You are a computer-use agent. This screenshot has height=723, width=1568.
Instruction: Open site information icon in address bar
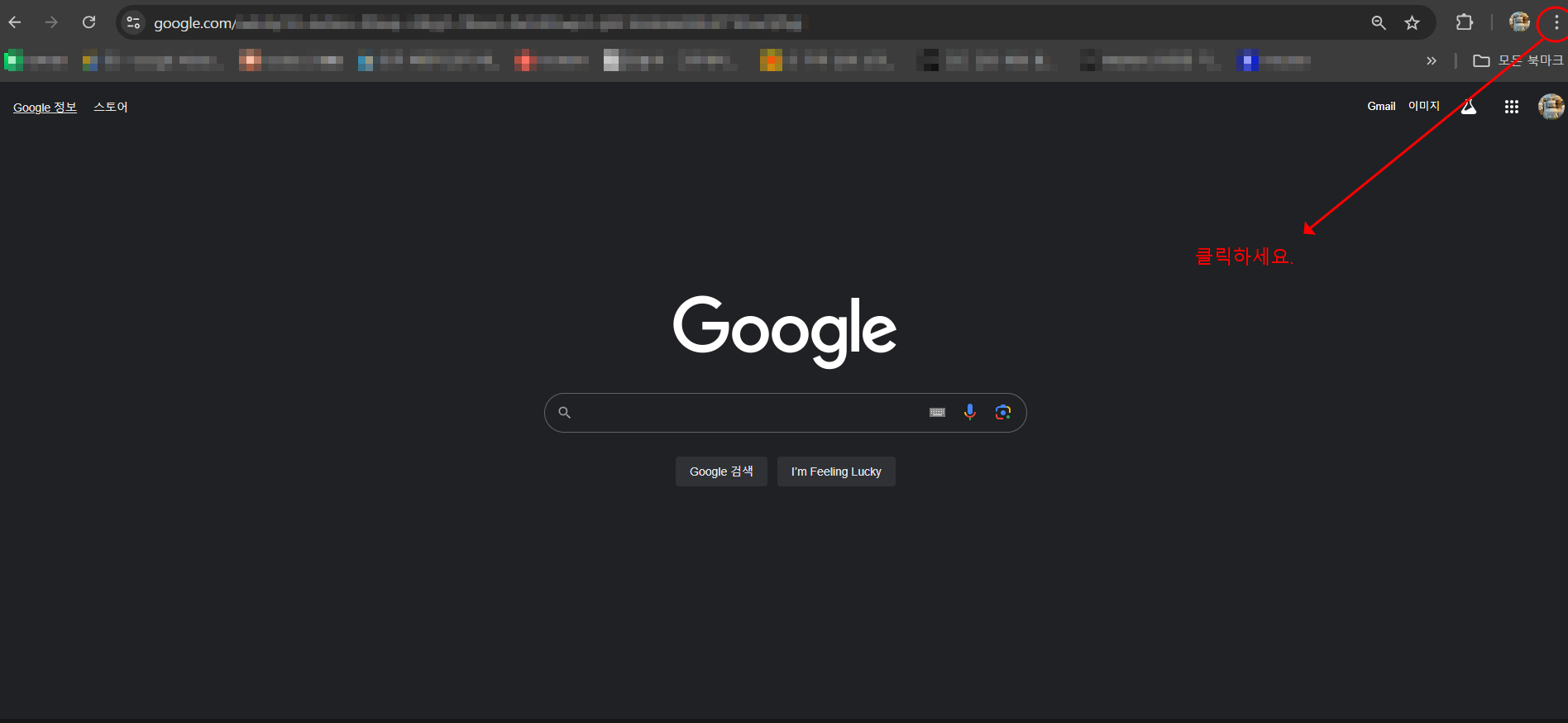(133, 22)
